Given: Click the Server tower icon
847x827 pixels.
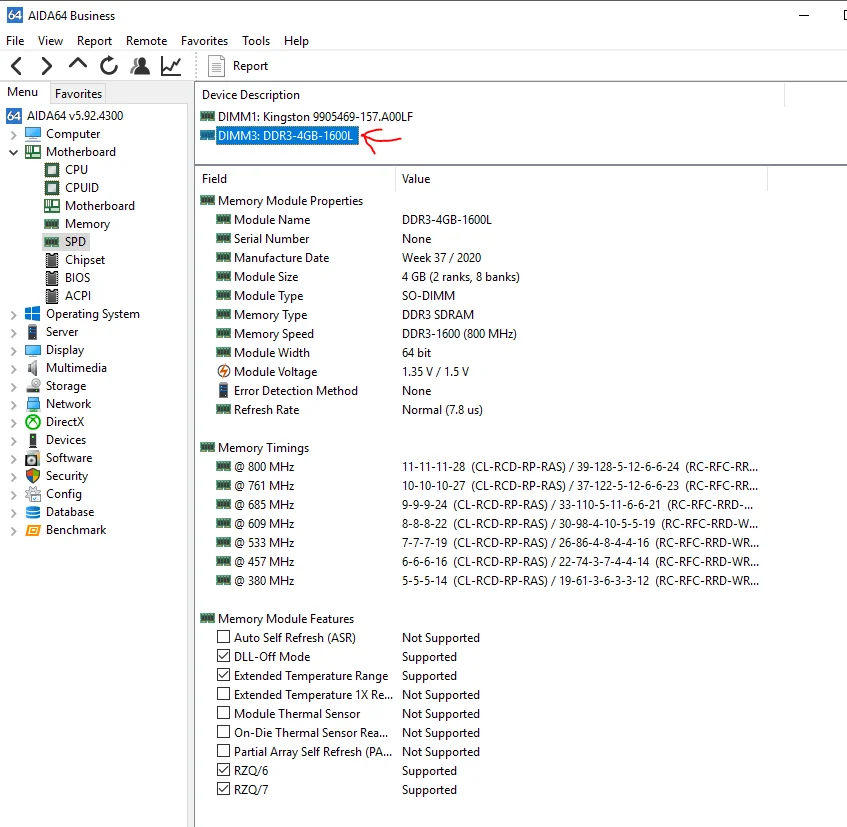Looking at the screenshot, I should [33, 332].
